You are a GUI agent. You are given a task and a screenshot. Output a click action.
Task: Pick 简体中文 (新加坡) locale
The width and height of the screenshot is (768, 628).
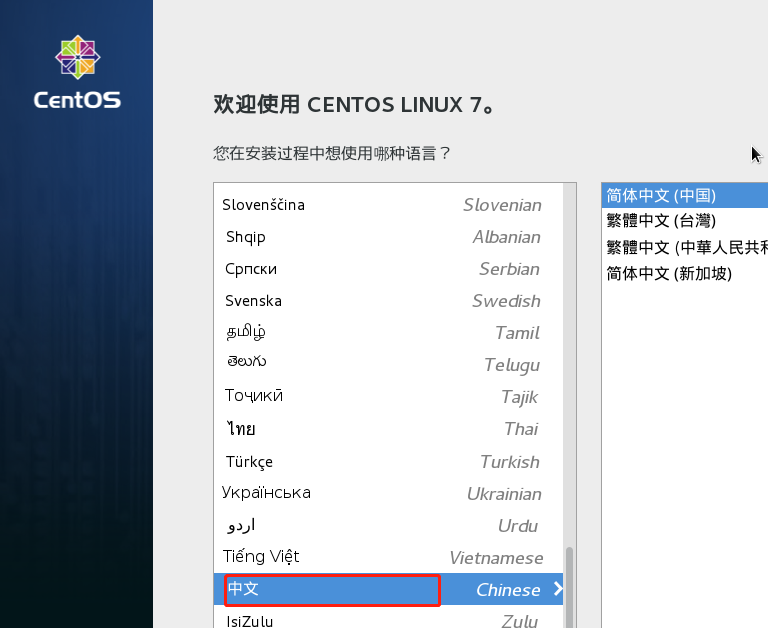click(684, 273)
